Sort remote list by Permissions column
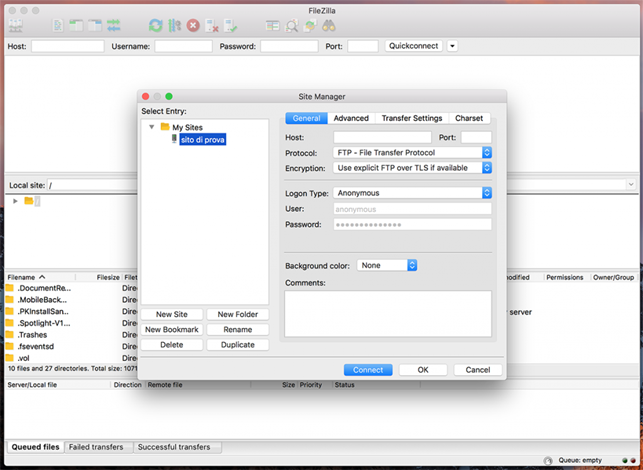 click(564, 277)
